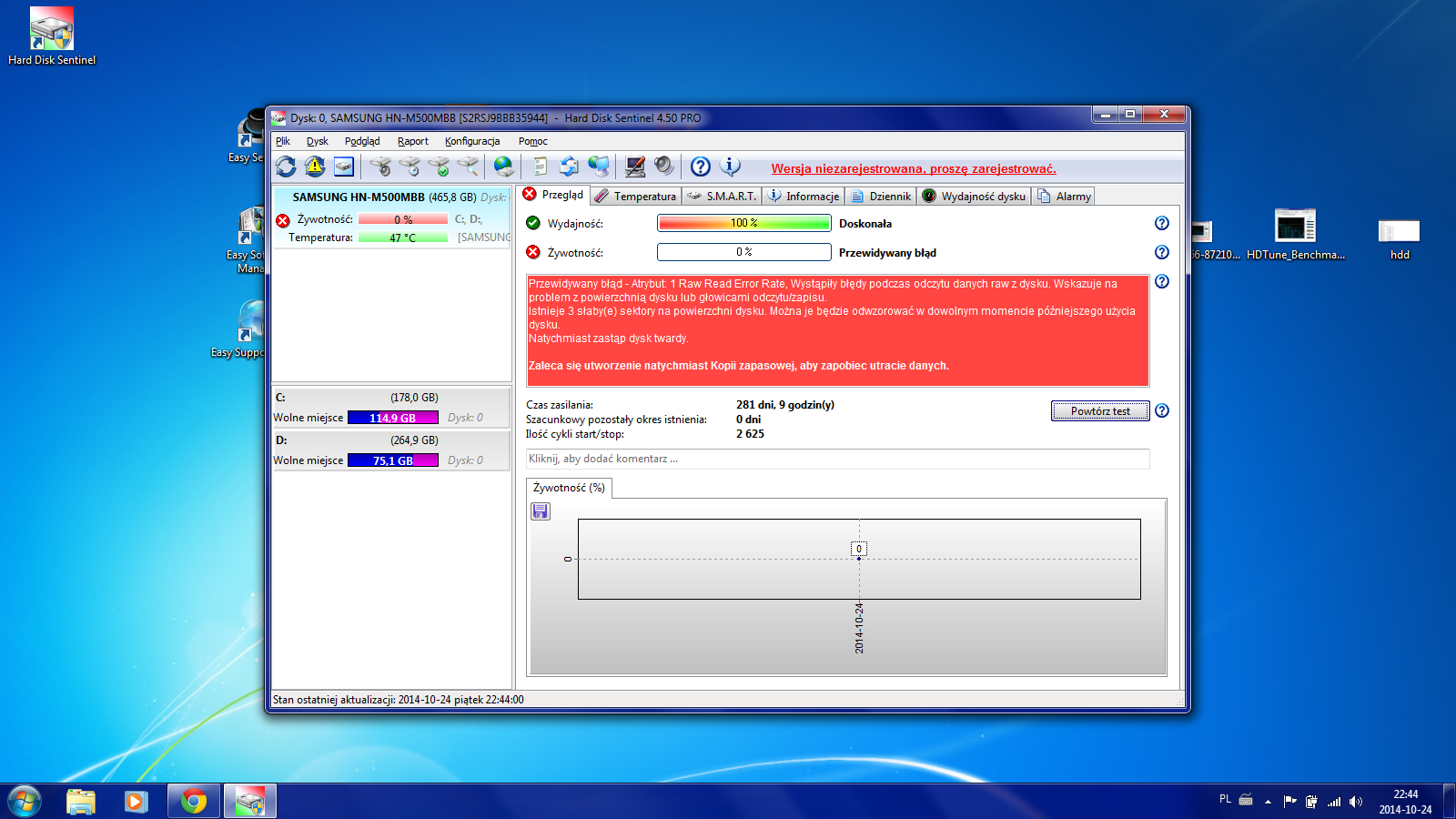Switch to the S.M.A.R.T. tab

722,197
